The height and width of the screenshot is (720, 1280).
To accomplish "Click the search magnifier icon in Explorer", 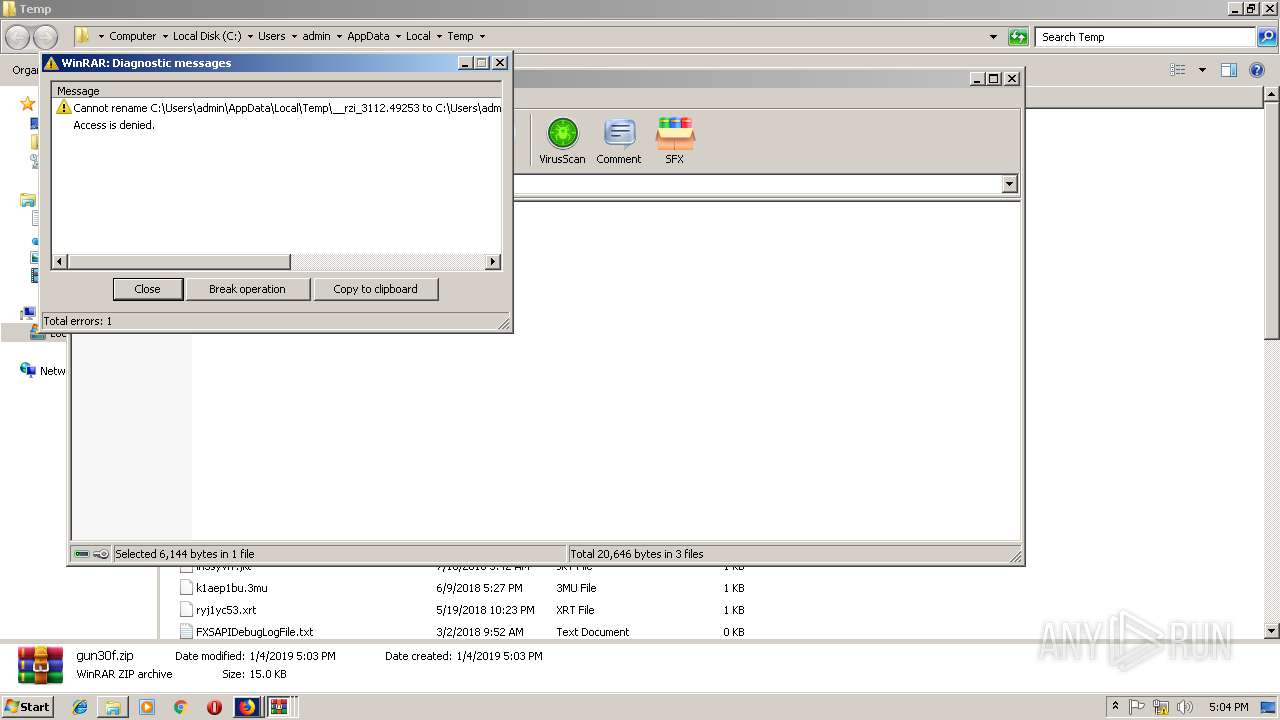I will pyautogui.click(x=1267, y=37).
